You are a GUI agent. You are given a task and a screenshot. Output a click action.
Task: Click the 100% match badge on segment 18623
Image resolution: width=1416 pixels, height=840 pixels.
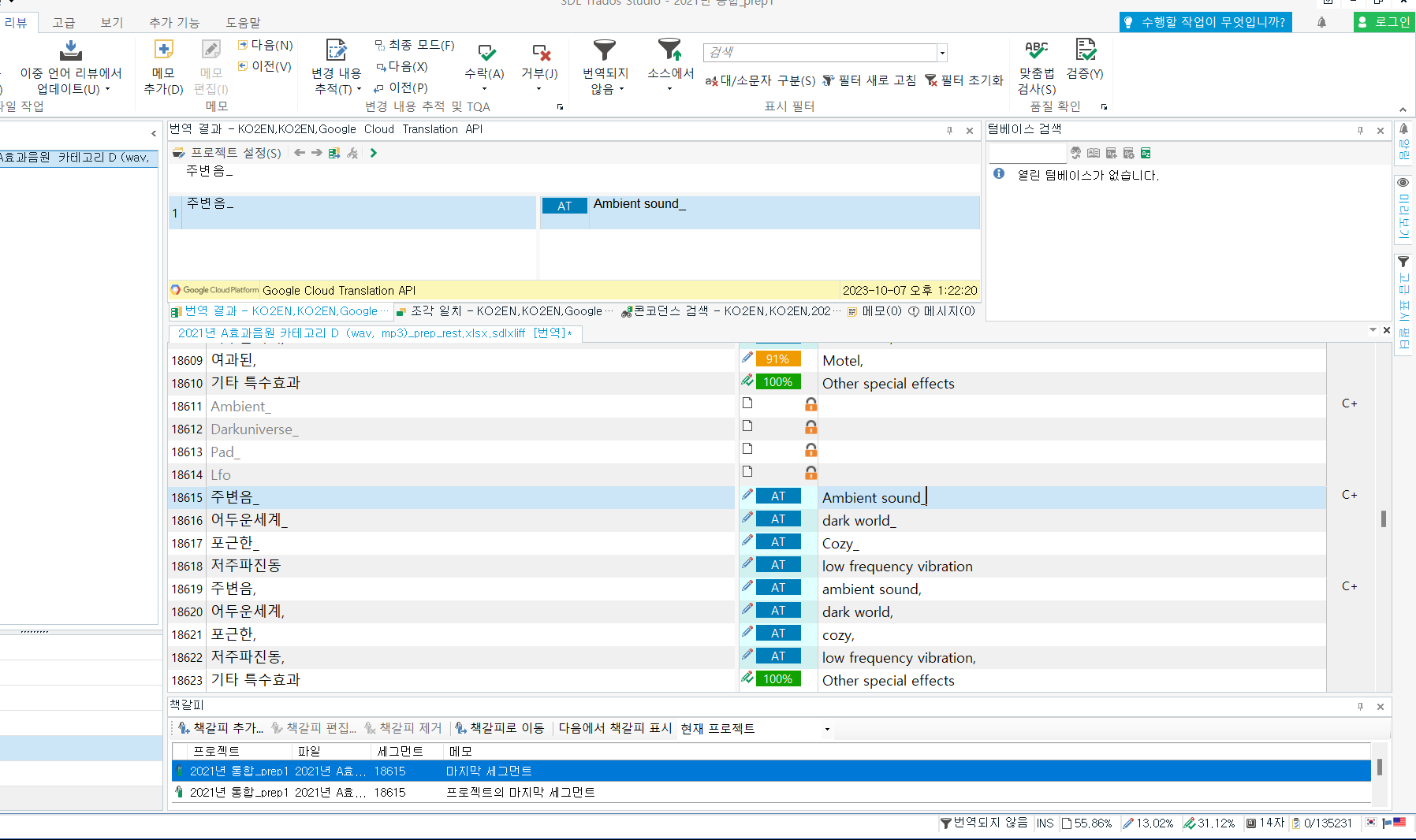point(777,679)
